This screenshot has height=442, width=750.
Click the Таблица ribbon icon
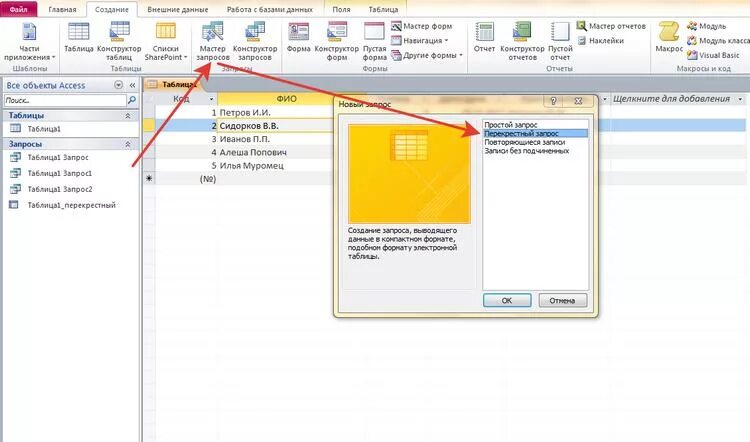[x=78, y=37]
